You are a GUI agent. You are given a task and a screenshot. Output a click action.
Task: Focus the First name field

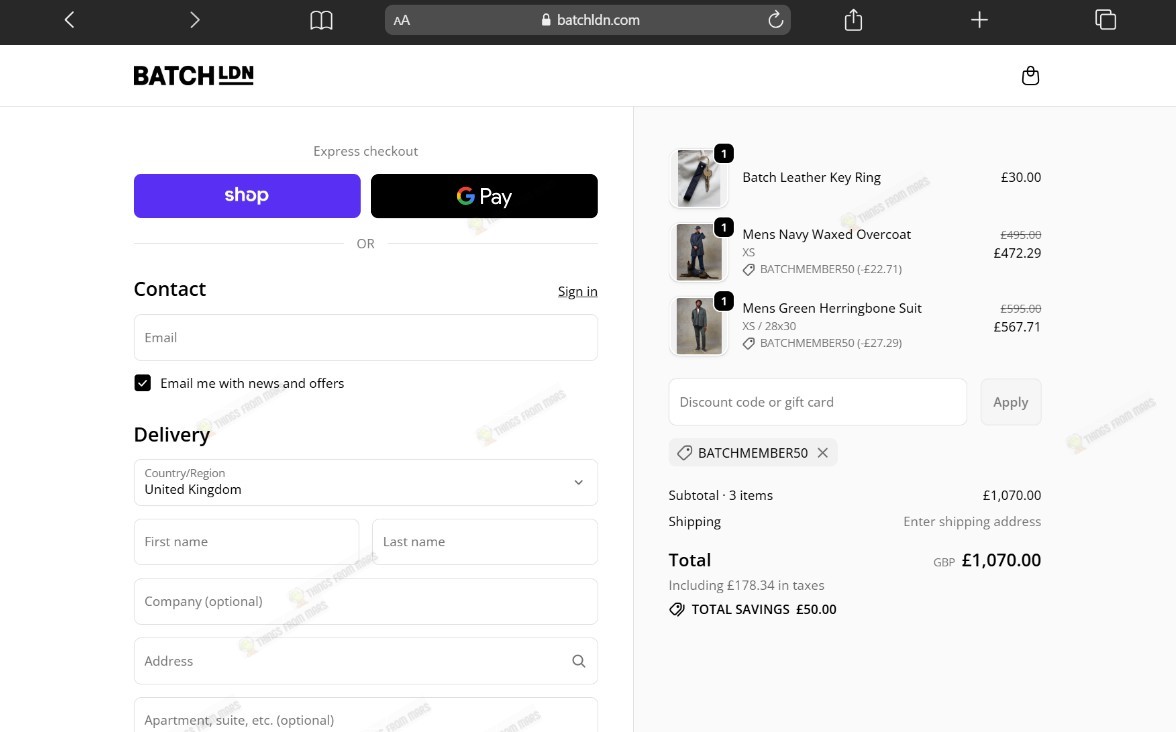click(247, 542)
